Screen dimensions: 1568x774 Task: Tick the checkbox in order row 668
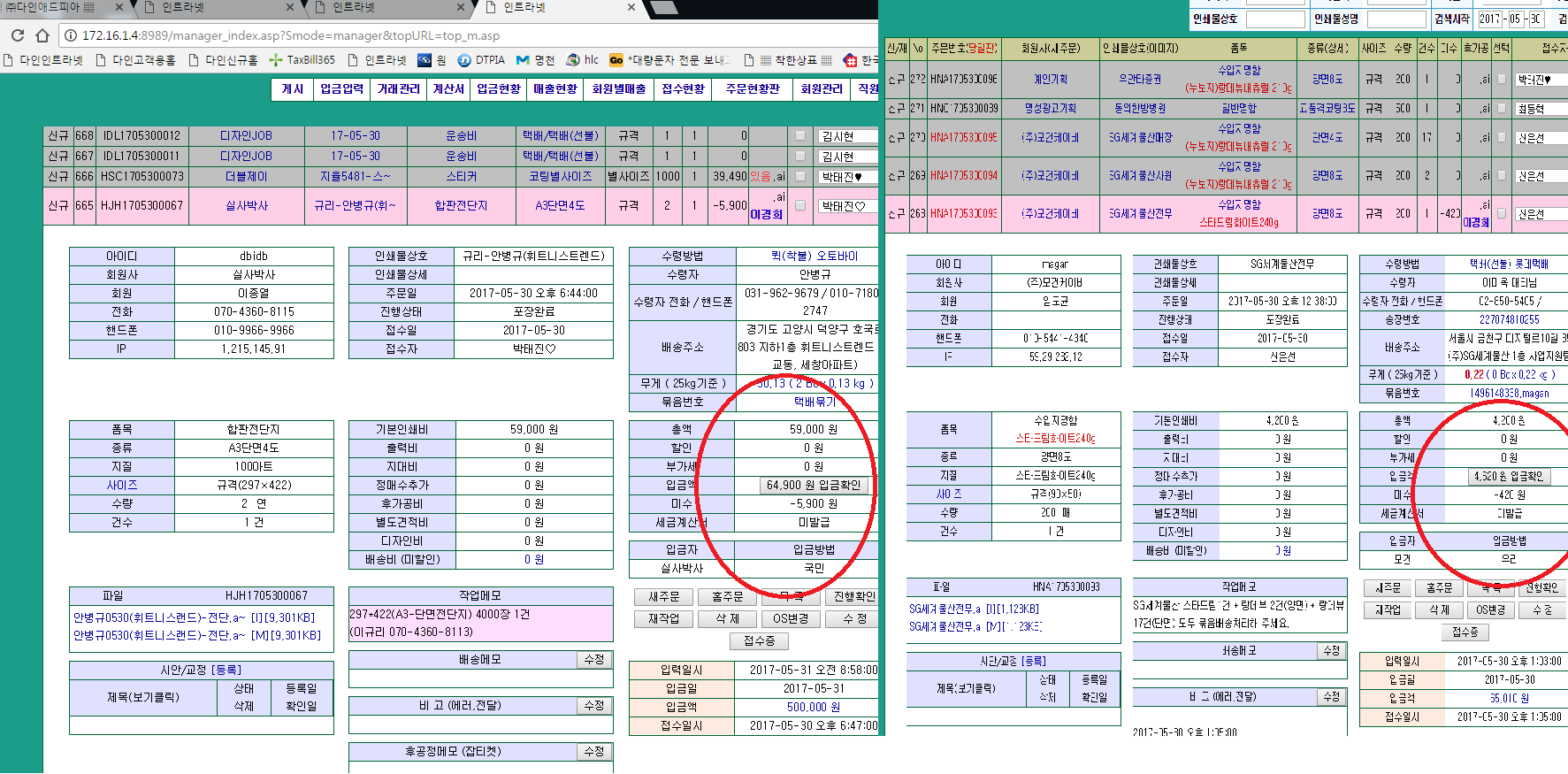[x=800, y=136]
